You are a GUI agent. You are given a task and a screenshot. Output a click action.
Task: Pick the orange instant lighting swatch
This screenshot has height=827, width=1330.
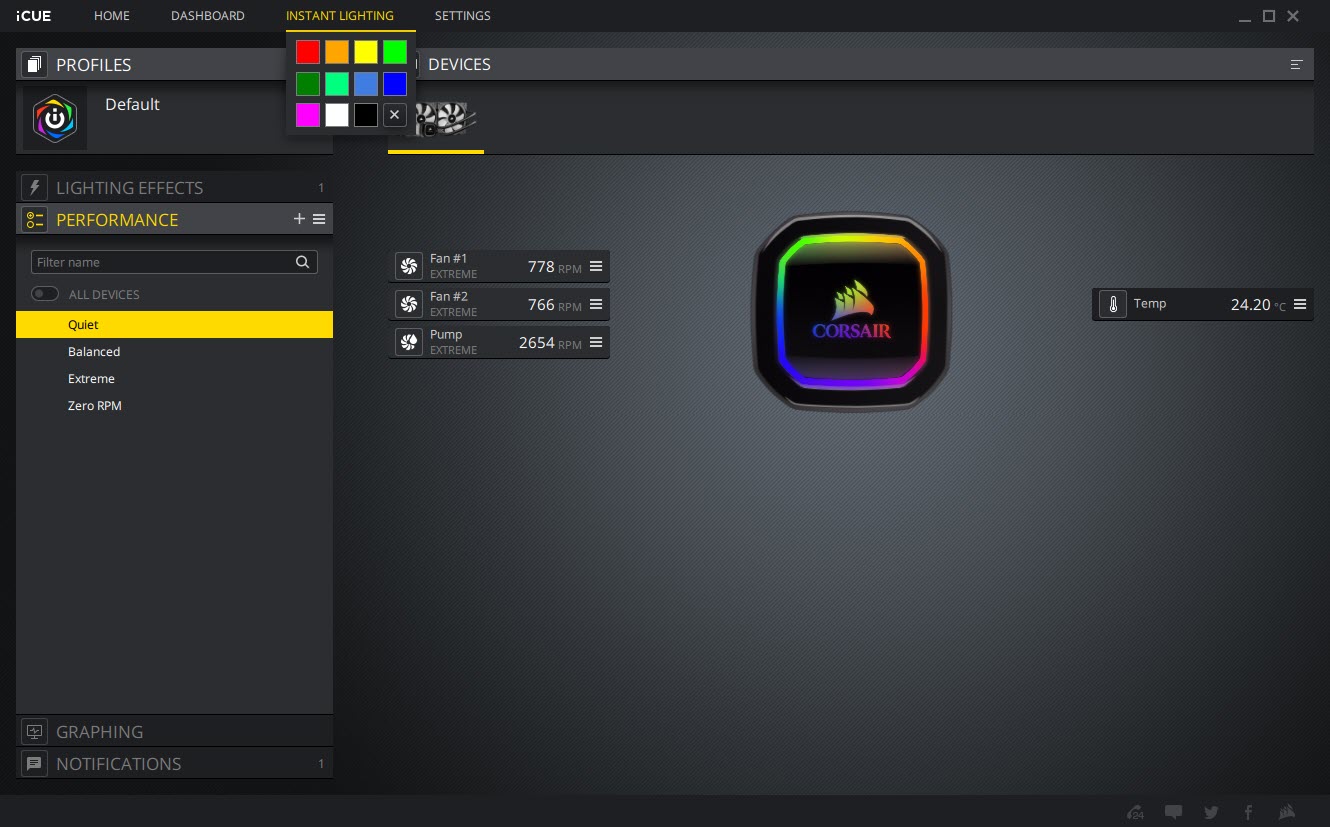point(337,52)
